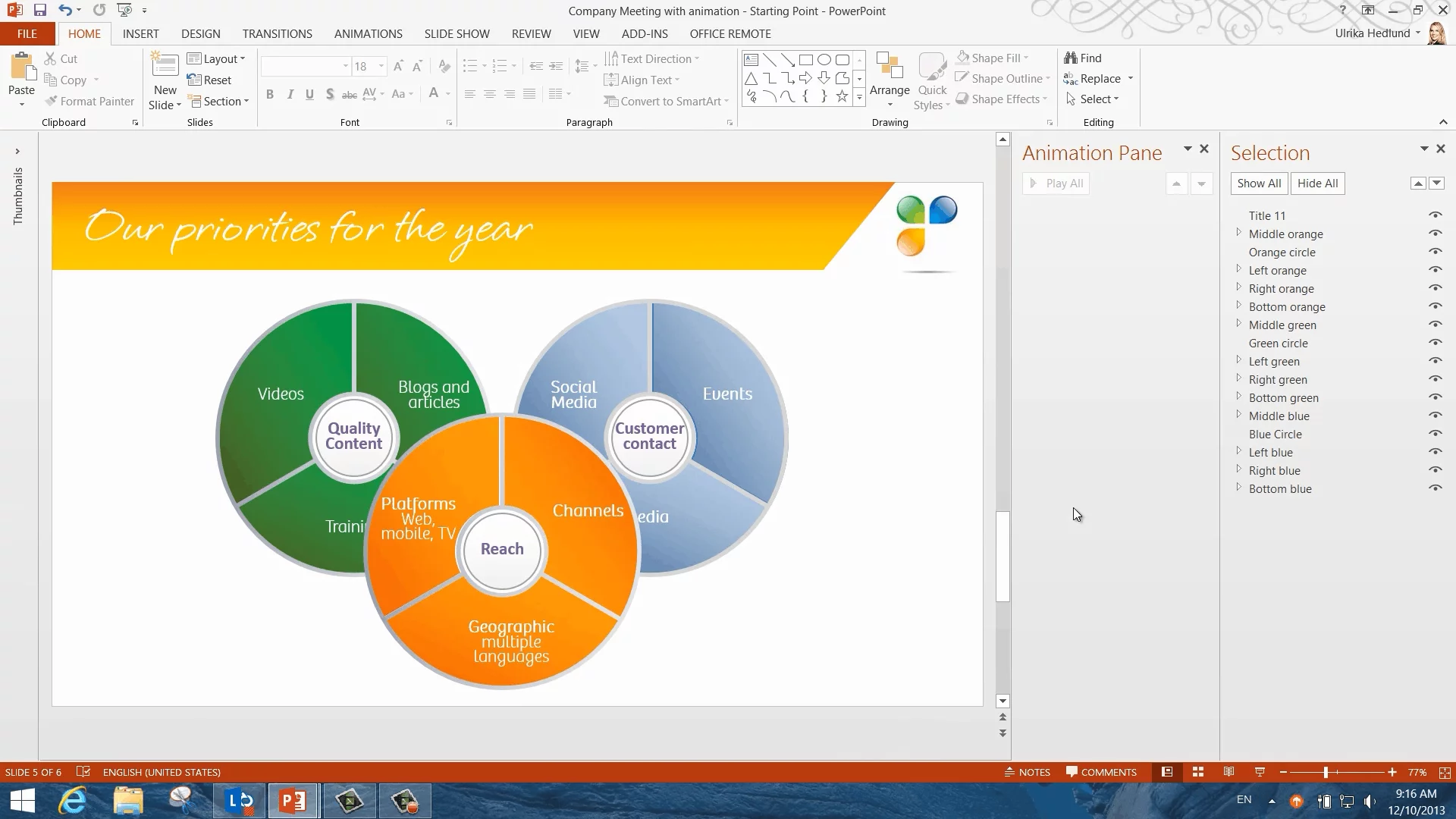Click the New Slide icon
The image size is (1456, 819).
(x=165, y=67)
